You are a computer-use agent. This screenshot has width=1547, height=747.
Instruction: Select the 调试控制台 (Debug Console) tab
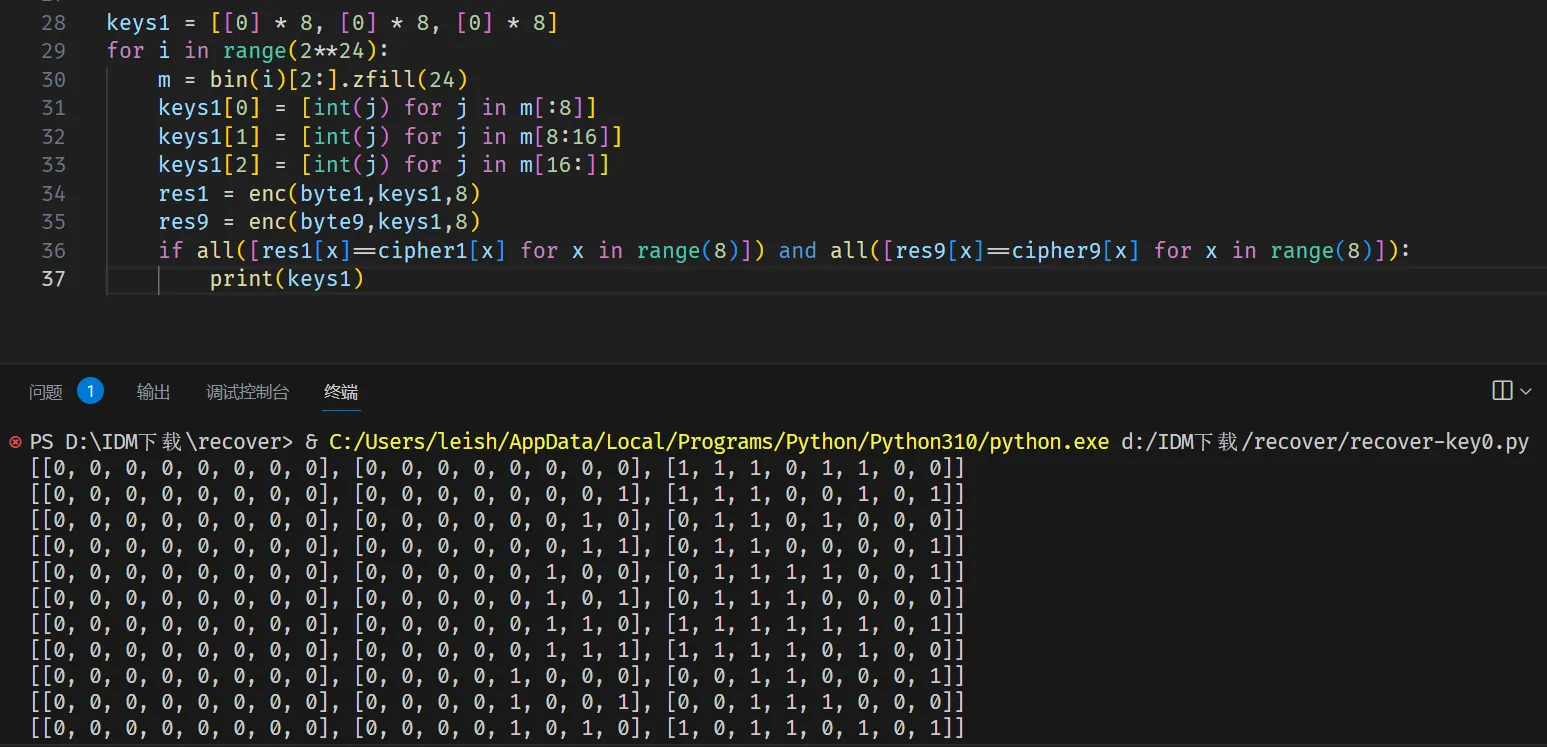pos(247,392)
